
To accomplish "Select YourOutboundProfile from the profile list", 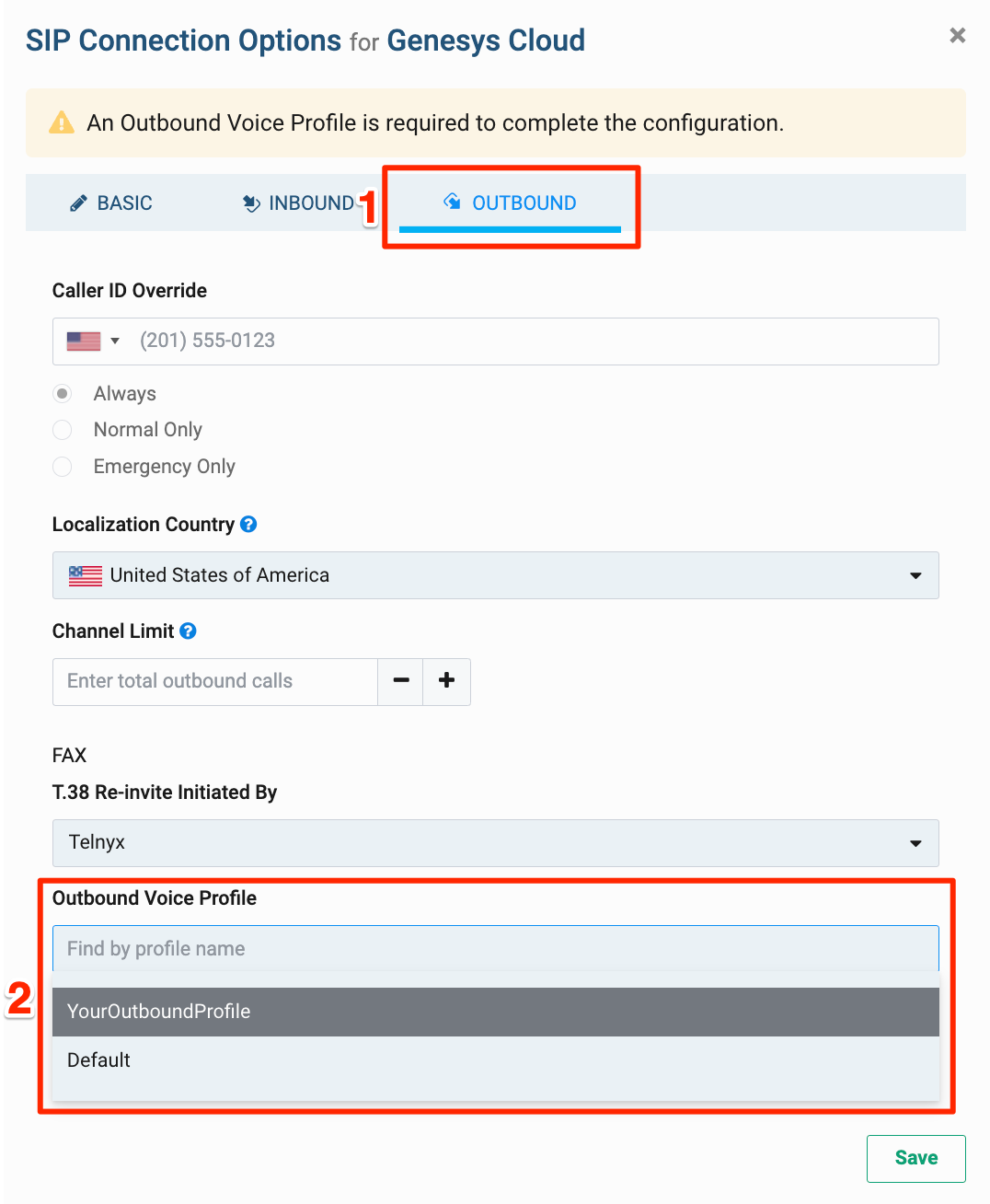I will [158, 1011].
